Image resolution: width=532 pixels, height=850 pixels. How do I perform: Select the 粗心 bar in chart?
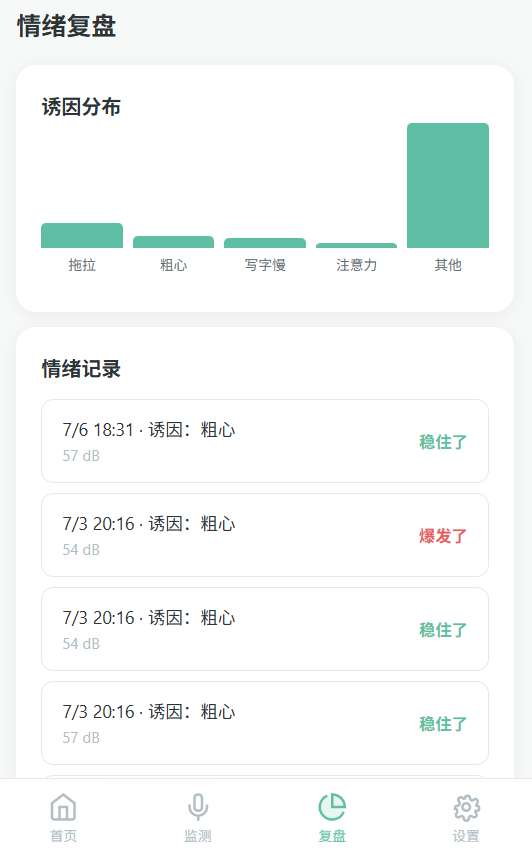[x=174, y=242]
